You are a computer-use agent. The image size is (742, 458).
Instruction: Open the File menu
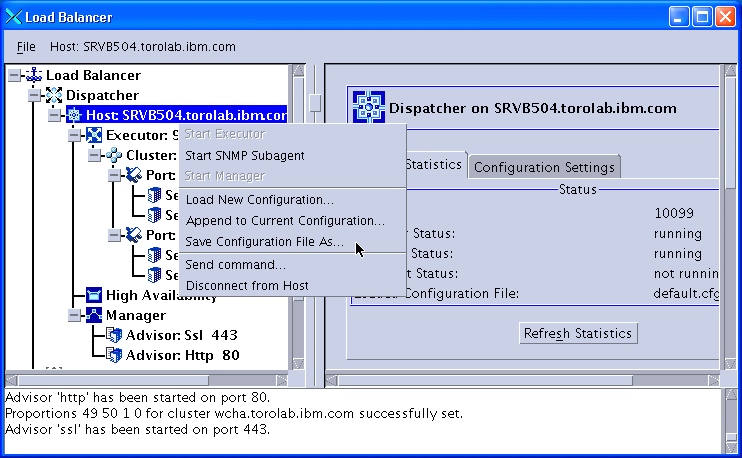click(x=26, y=47)
